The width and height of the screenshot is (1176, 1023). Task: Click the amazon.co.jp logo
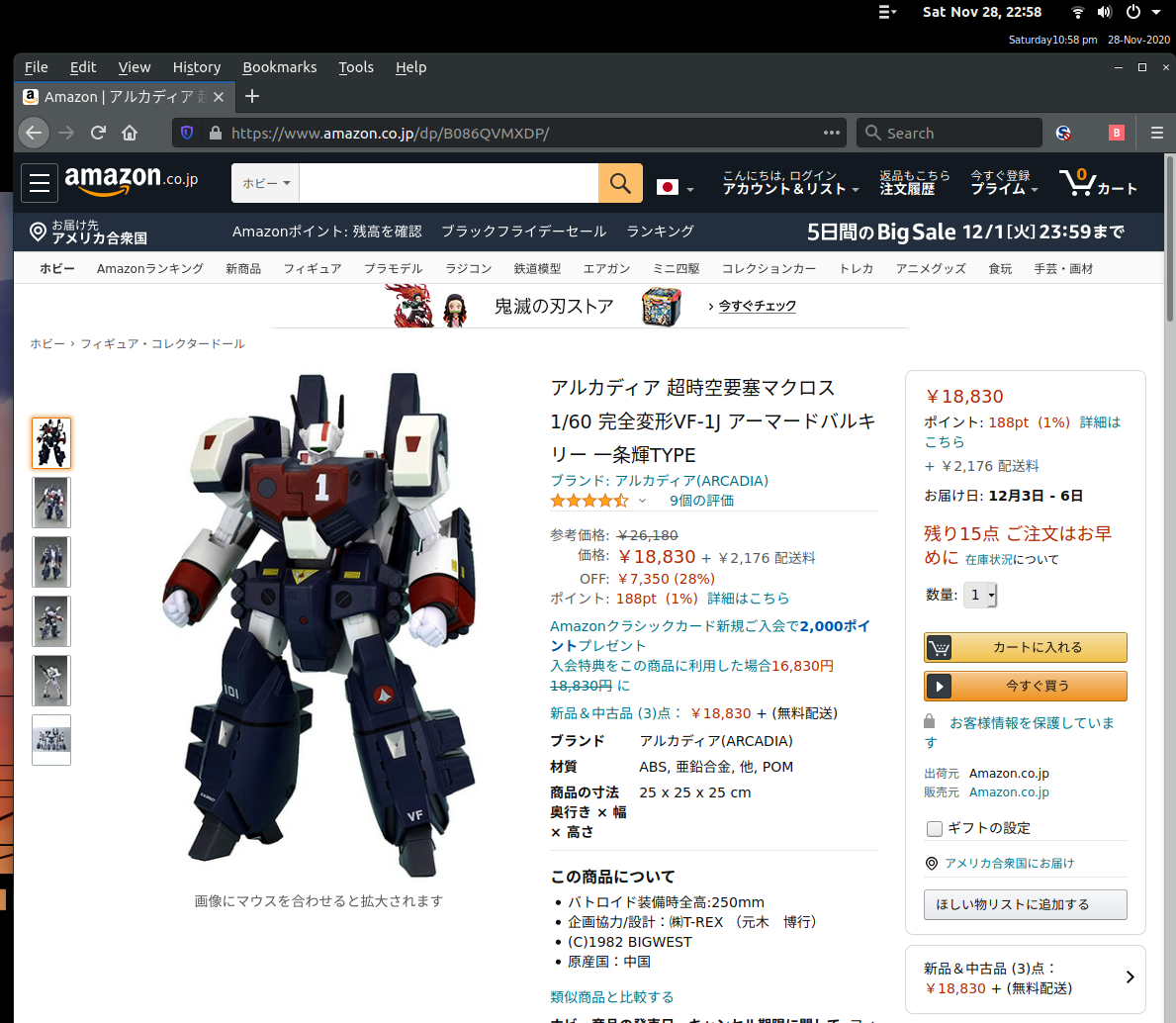(132, 180)
